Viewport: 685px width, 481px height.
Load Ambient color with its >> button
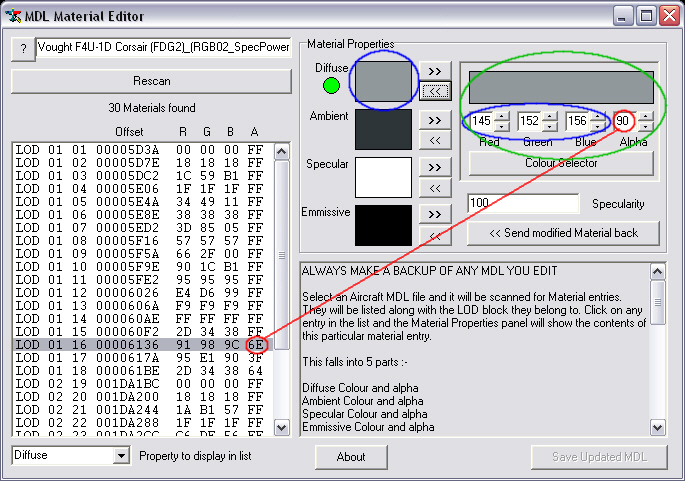434,120
